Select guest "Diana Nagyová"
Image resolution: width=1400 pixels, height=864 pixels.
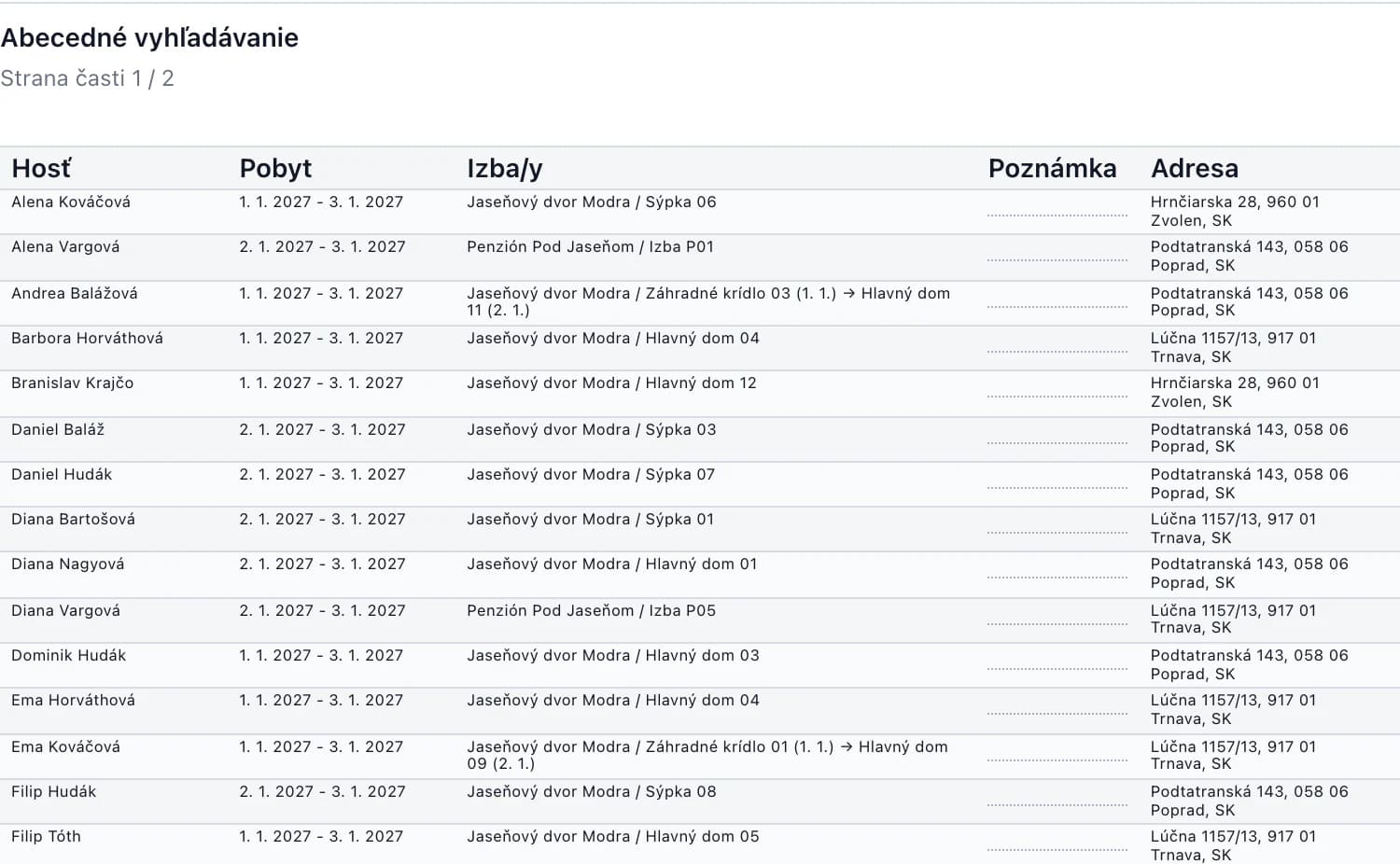point(67,564)
